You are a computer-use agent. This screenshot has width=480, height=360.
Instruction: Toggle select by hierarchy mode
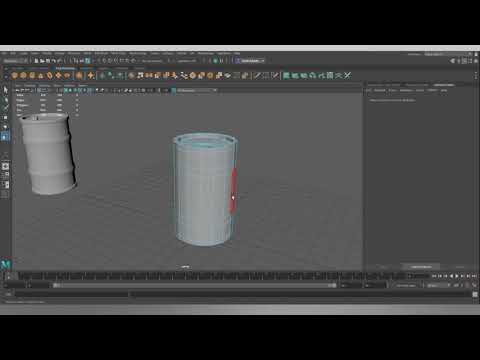pos(76,61)
